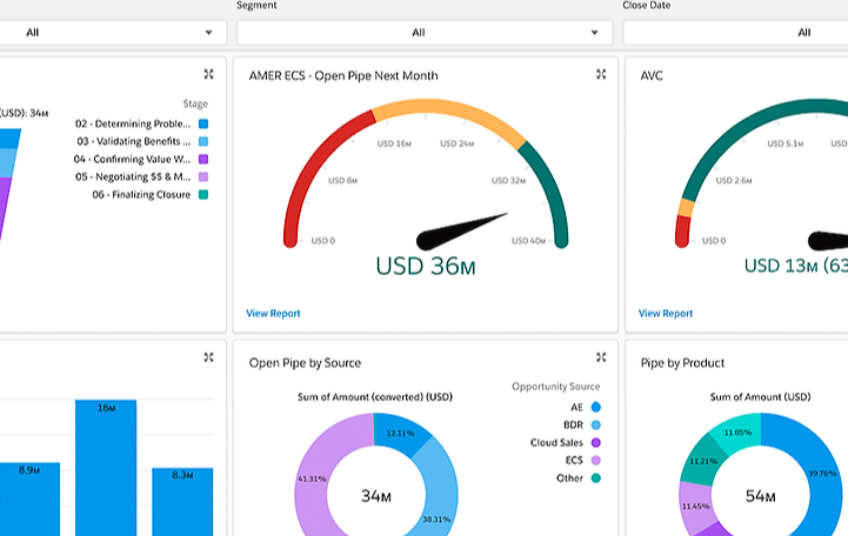
Task: Click the 54M total in donut center
Action: click(760, 496)
